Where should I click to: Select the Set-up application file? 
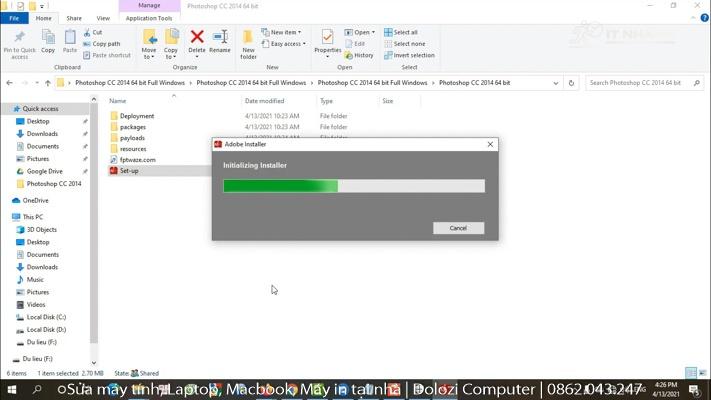[x=129, y=171]
